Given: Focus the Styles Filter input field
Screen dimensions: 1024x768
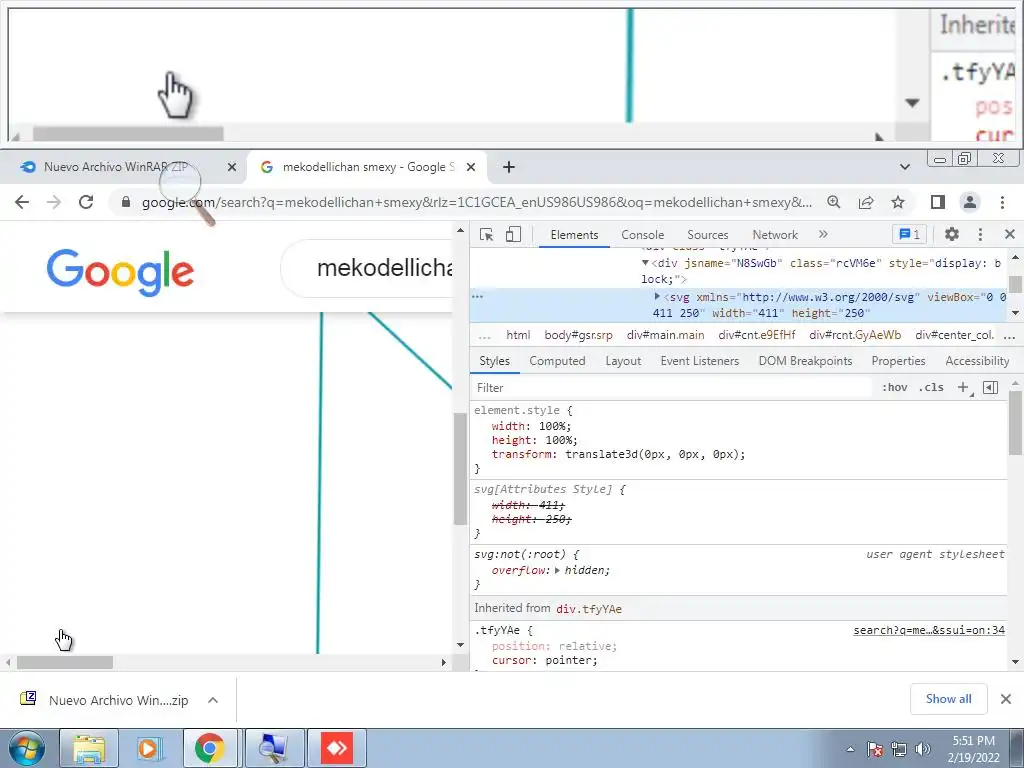Looking at the screenshot, I should coord(673,388).
